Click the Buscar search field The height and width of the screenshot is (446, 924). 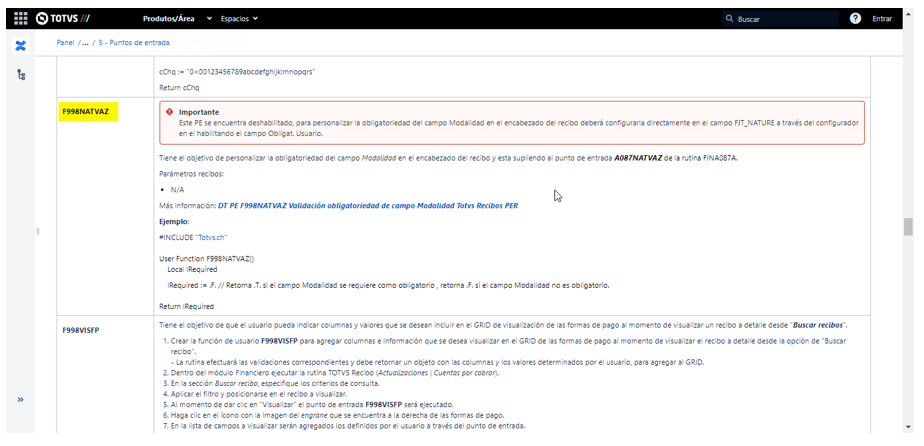pos(780,19)
